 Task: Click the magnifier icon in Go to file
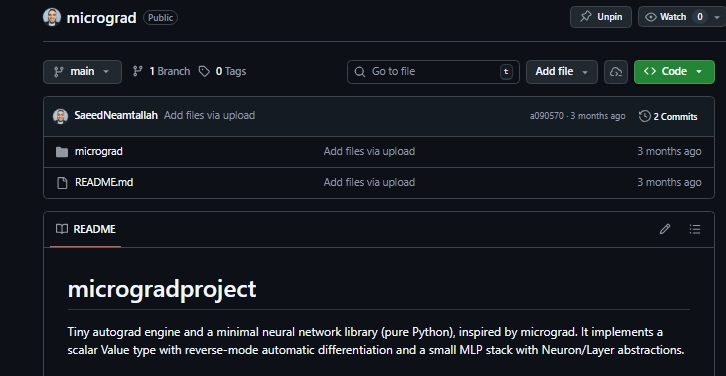tap(360, 72)
